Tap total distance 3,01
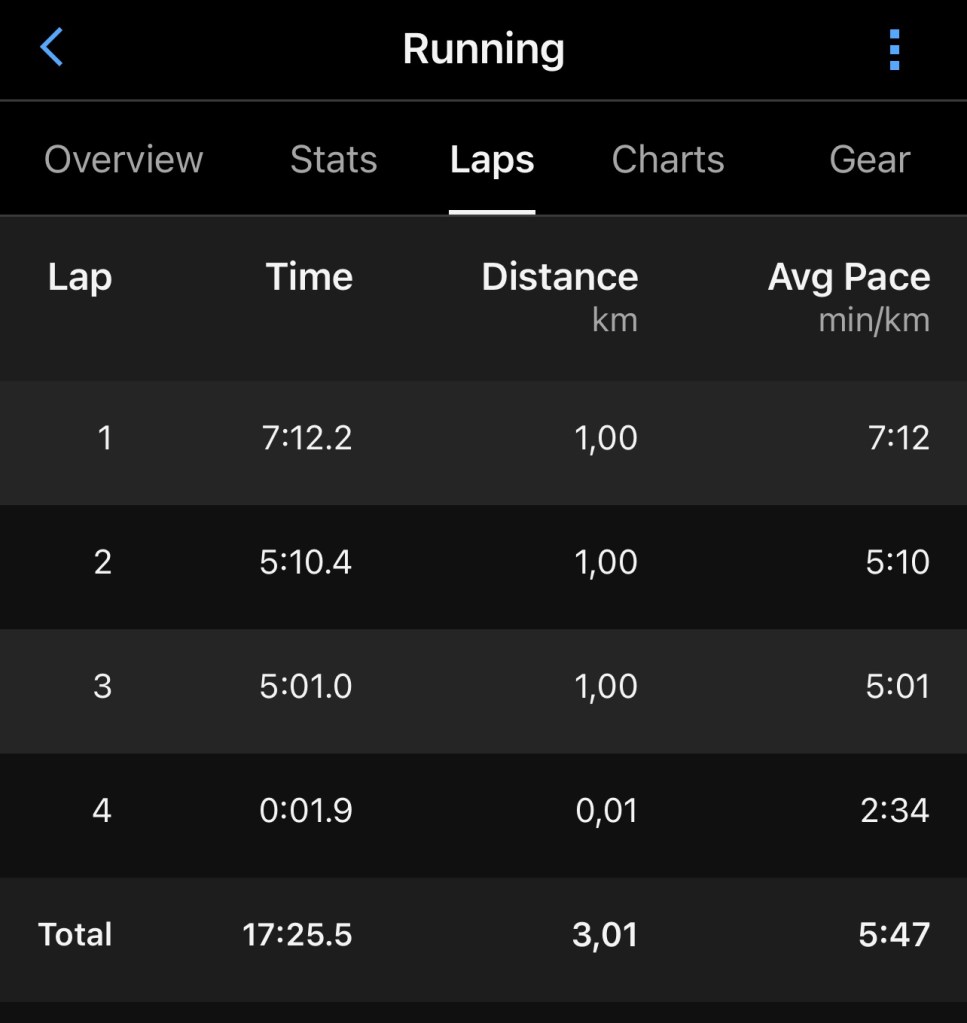 pyautogui.click(x=604, y=935)
